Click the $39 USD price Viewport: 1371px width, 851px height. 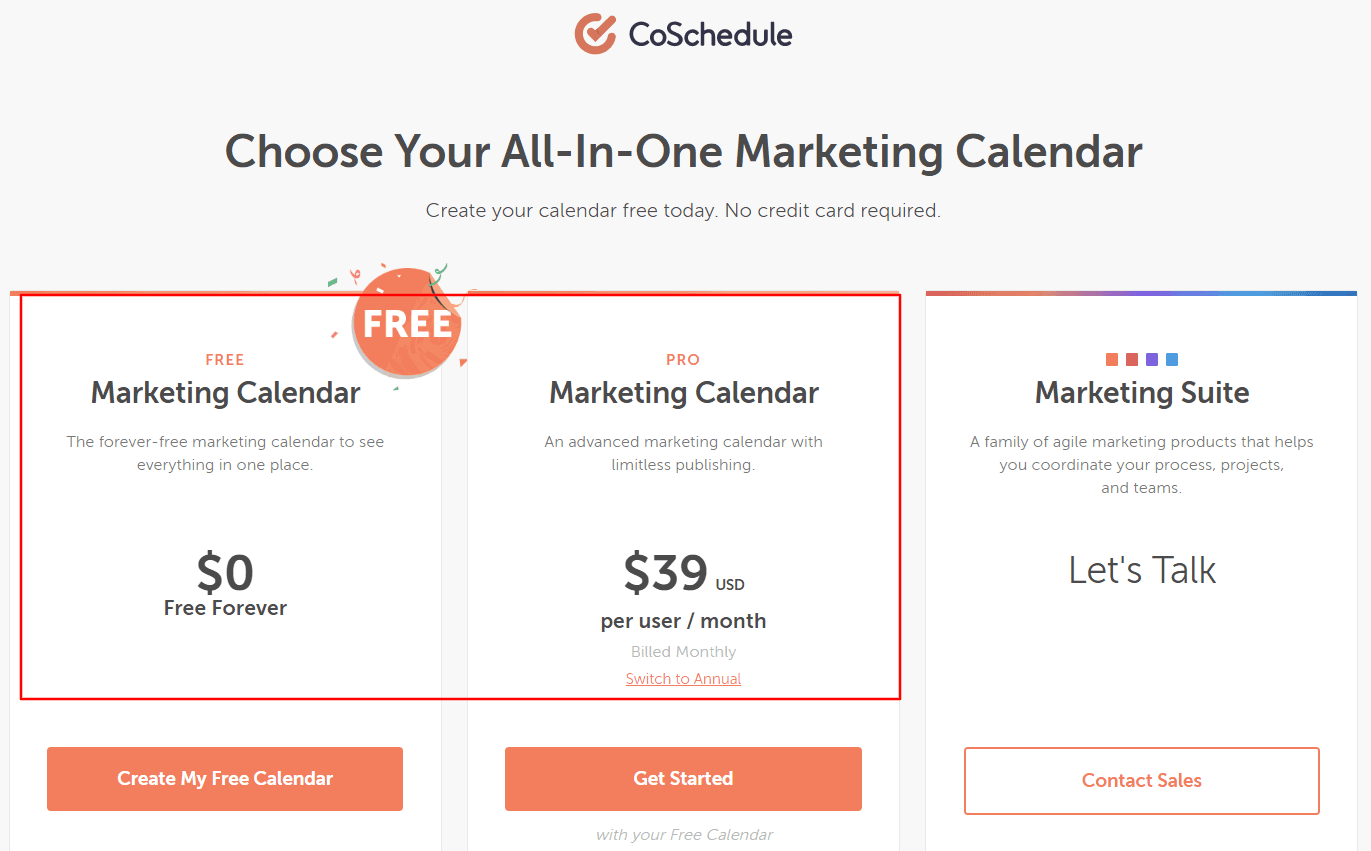pos(682,573)
